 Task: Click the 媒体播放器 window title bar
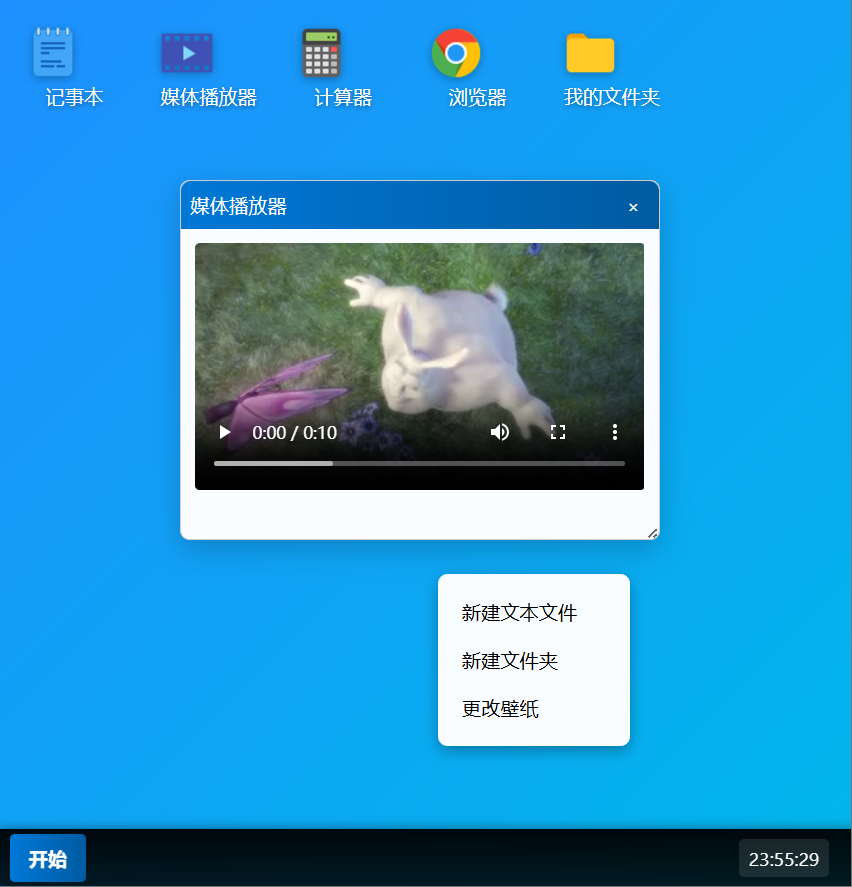[400, 206]
